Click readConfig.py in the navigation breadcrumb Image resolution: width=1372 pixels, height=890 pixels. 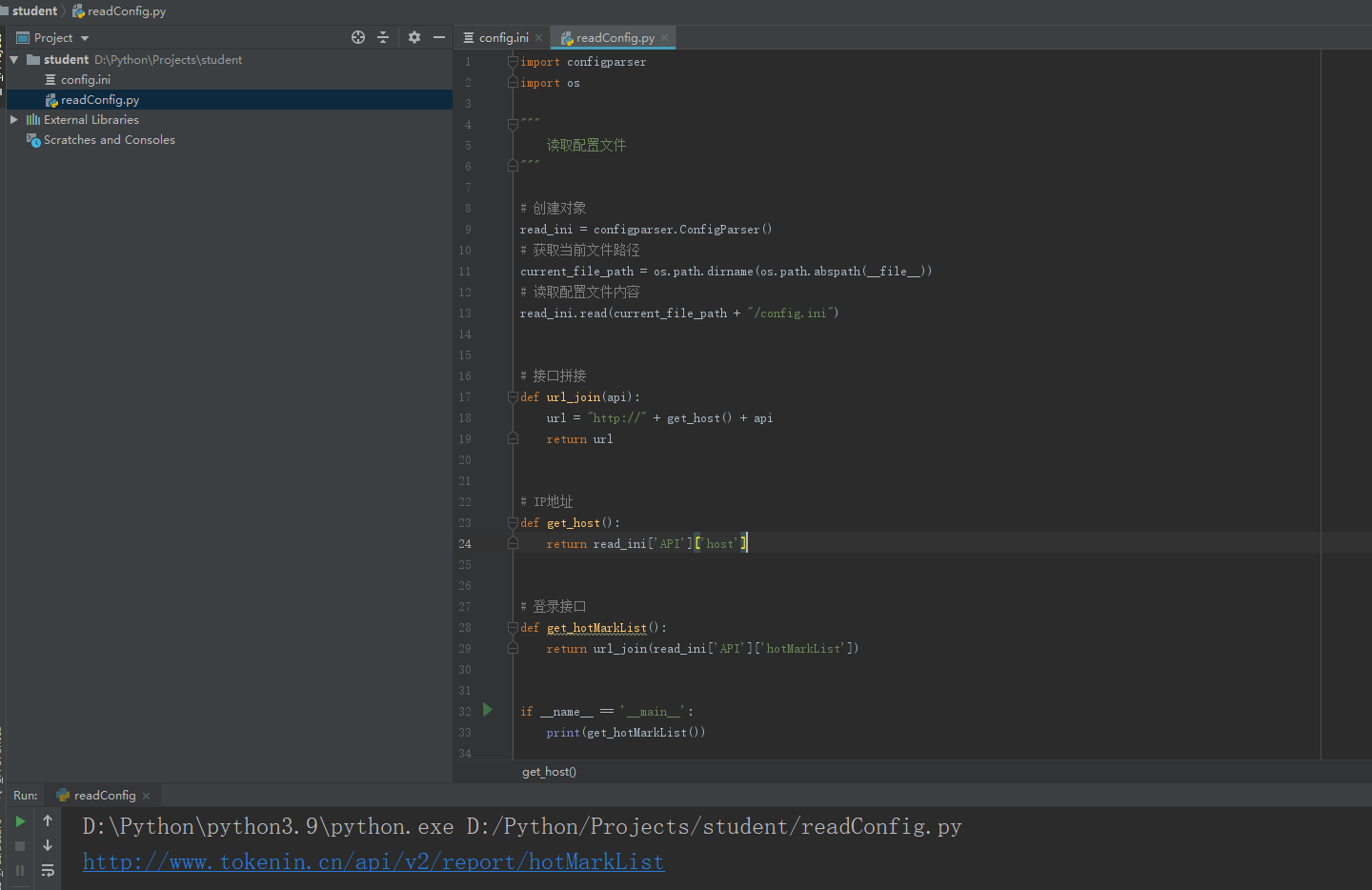[119, 11]
